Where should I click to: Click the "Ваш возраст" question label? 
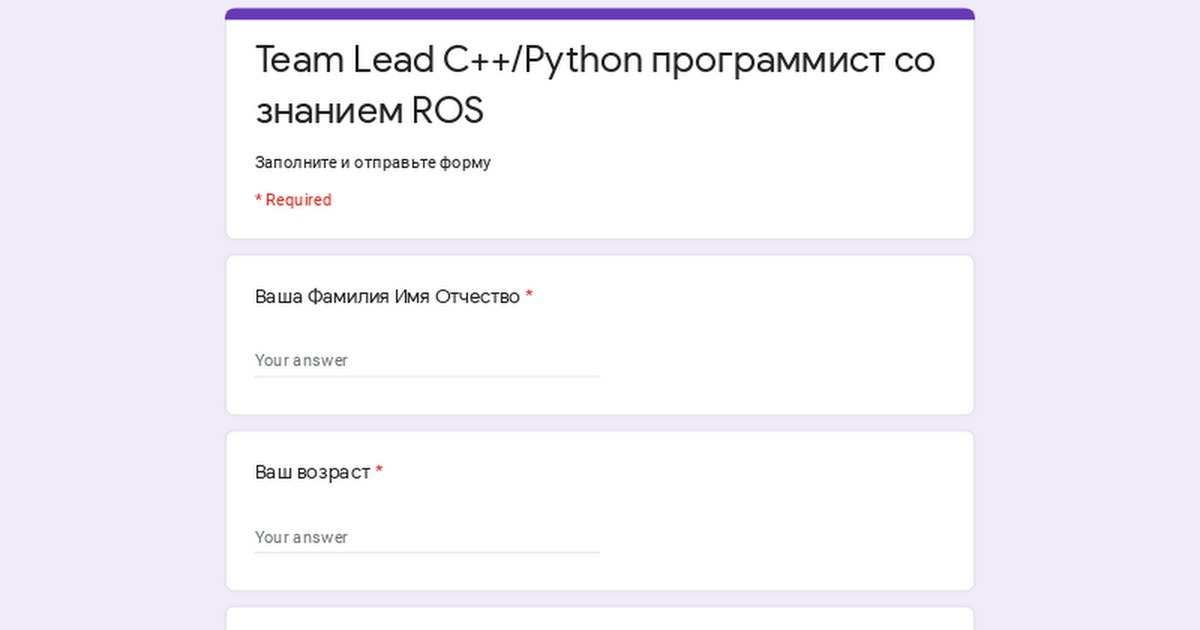(312, 472)
